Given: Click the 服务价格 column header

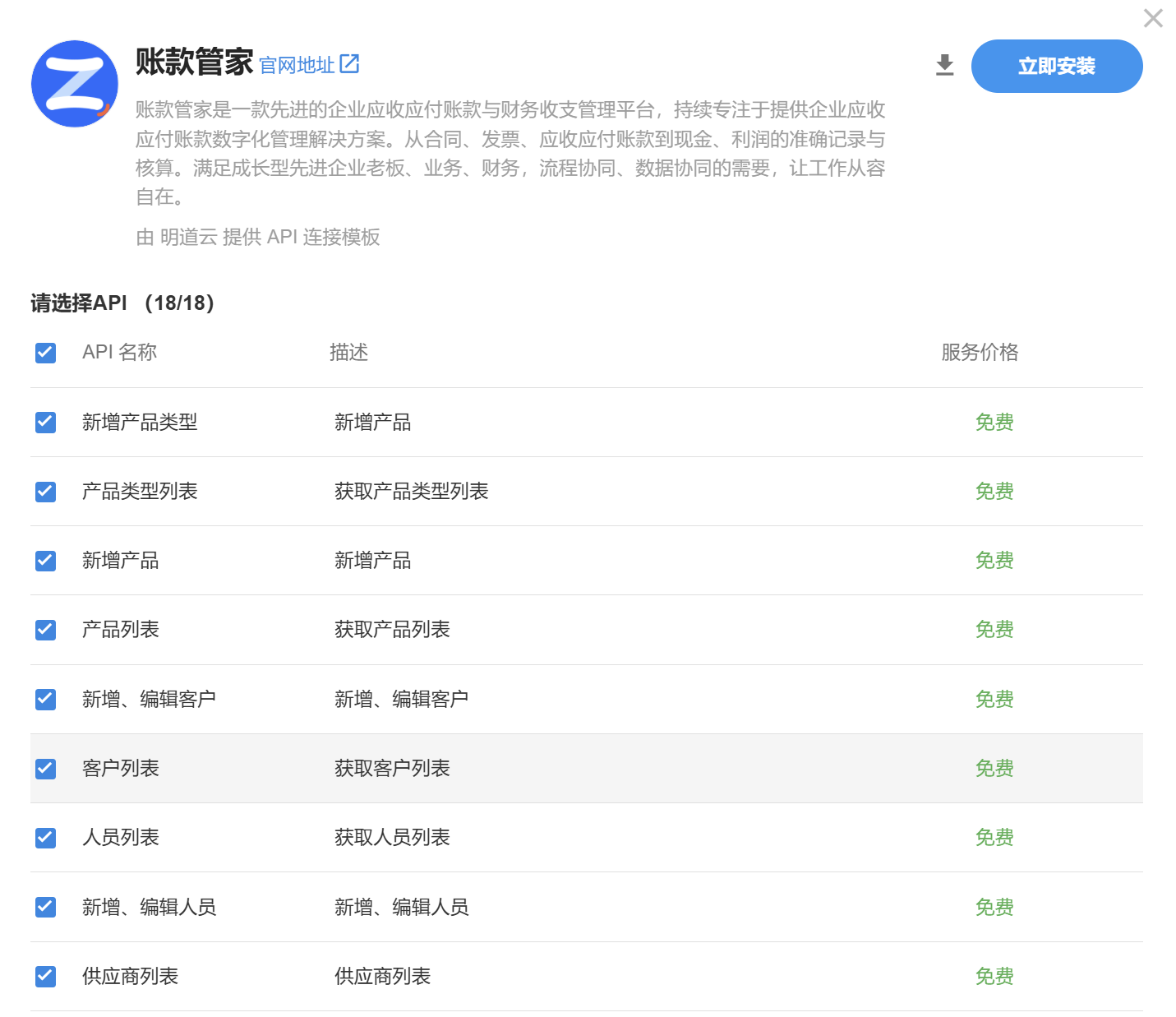Looking at the screenshot, I should (980, 352).
